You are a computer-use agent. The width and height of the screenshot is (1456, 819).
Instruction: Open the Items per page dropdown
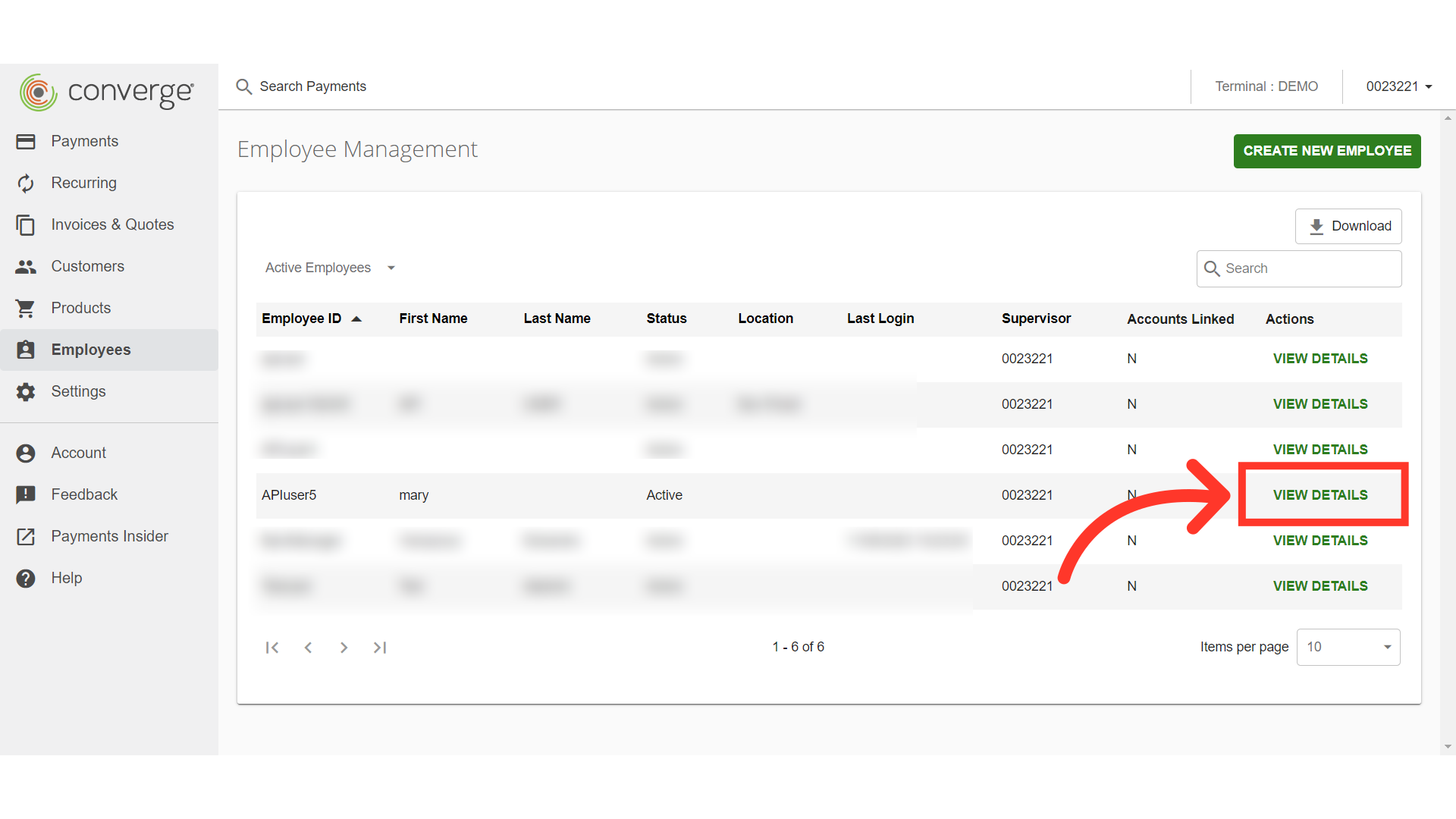(x=1348, y=647)
